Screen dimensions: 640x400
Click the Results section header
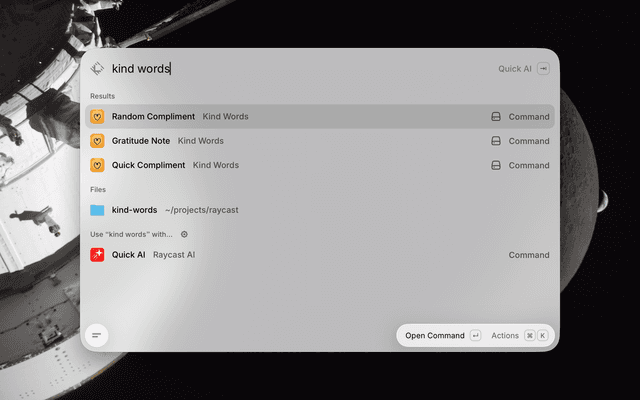tap(102, 96)
